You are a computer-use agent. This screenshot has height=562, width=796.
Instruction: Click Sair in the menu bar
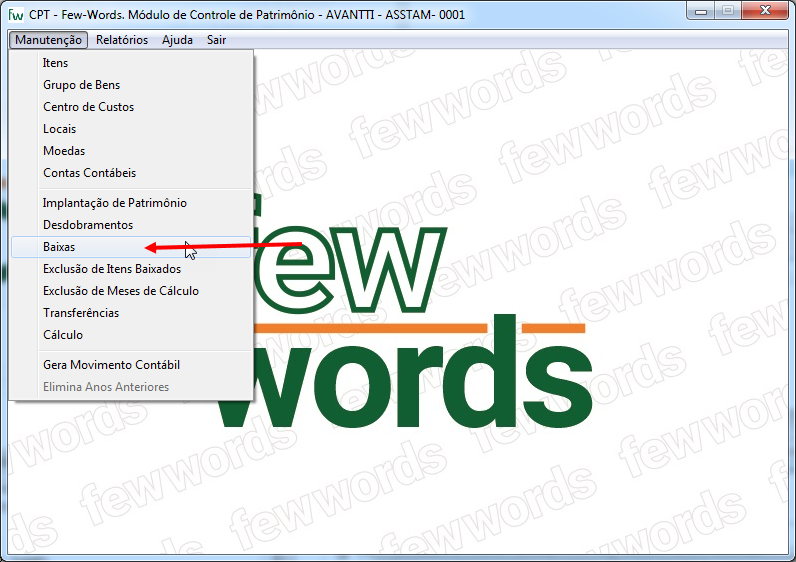pyautogui.click(x=216, y=40)
